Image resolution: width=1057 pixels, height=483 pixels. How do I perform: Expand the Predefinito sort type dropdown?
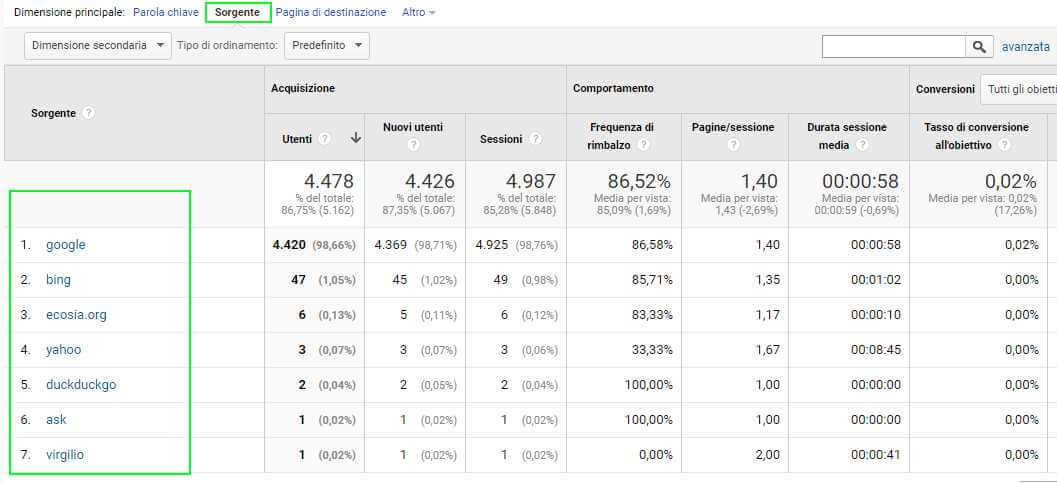[x=326, y=45]
